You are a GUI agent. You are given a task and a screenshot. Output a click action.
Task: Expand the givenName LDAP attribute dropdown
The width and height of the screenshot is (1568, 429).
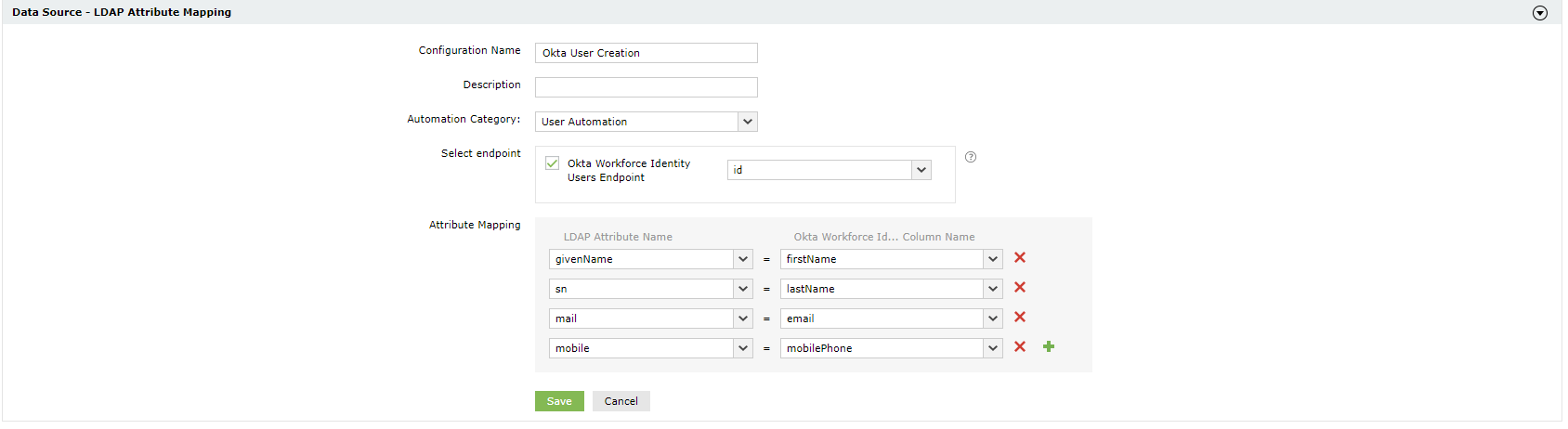pos(743,259)
